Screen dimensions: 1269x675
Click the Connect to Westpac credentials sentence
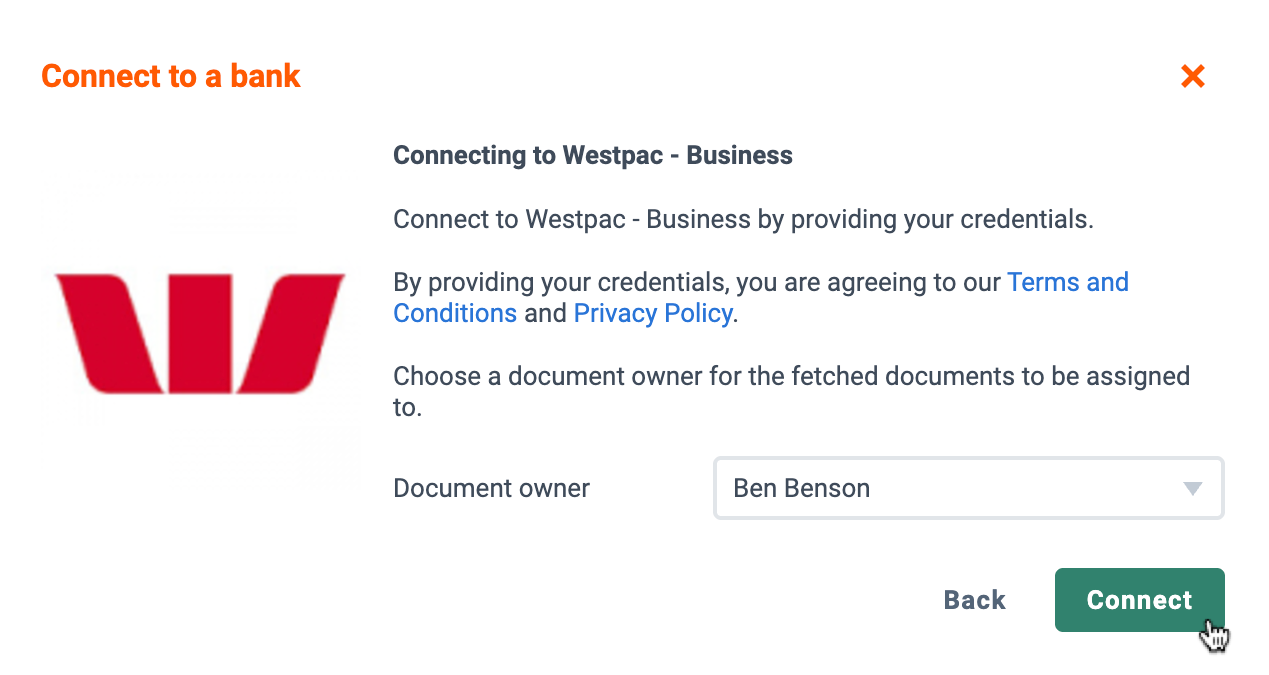(743, 219)
